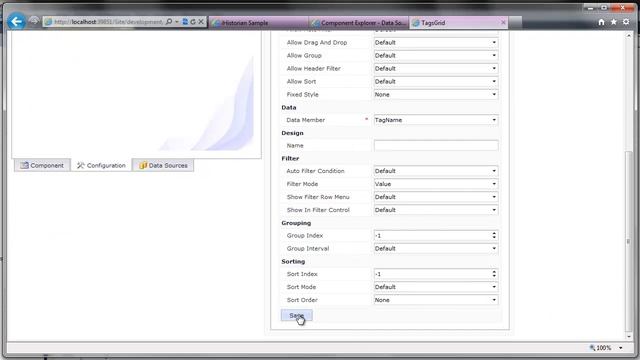Increase Group Index with up spinner
Viewport: 640px width, 360px height.
coord(494,233)
